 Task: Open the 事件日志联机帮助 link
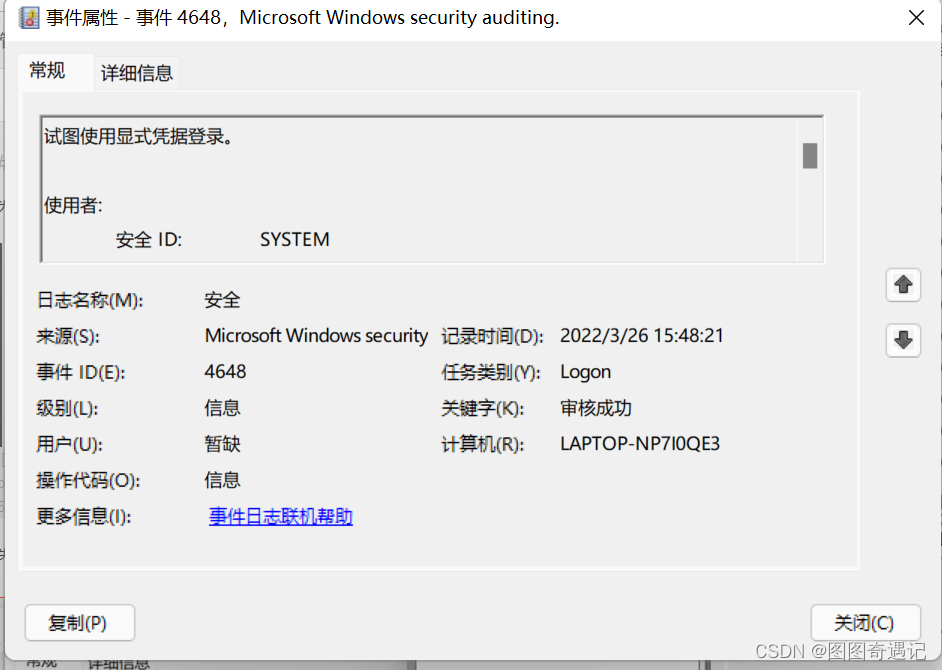281,516
